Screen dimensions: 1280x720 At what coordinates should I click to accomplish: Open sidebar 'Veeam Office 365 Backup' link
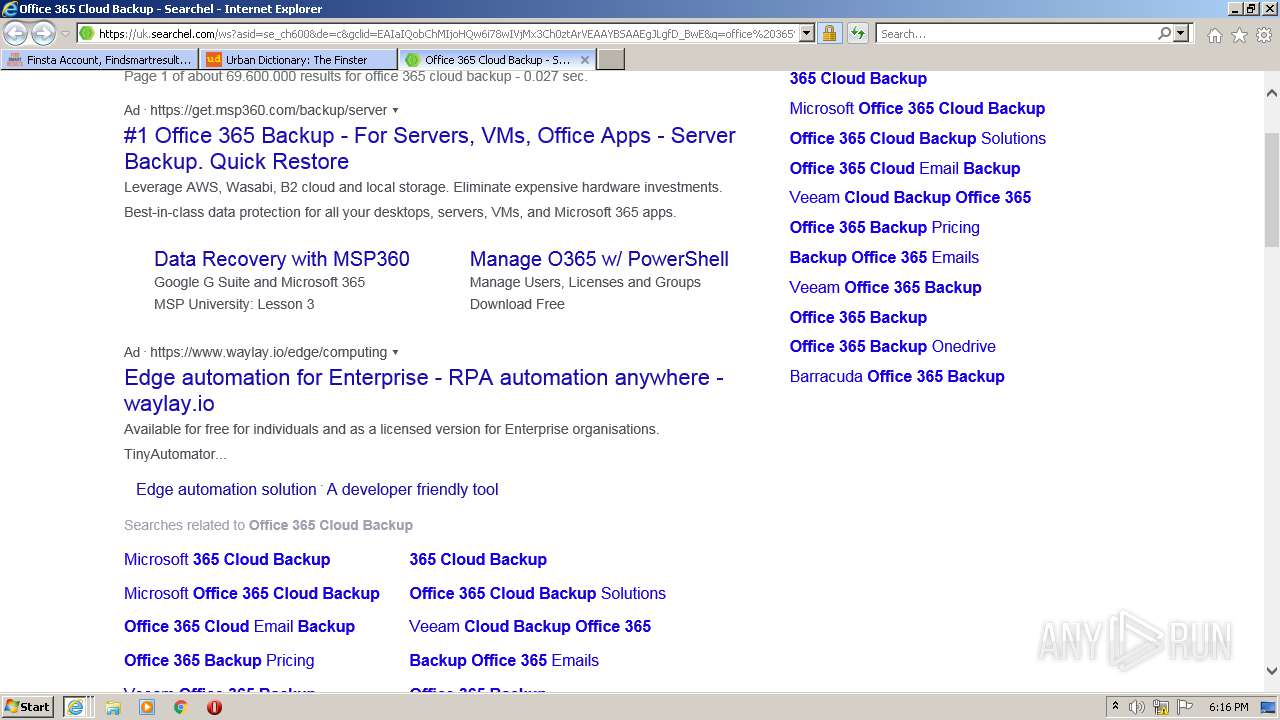pyautogui.click(x=885, y=287)
